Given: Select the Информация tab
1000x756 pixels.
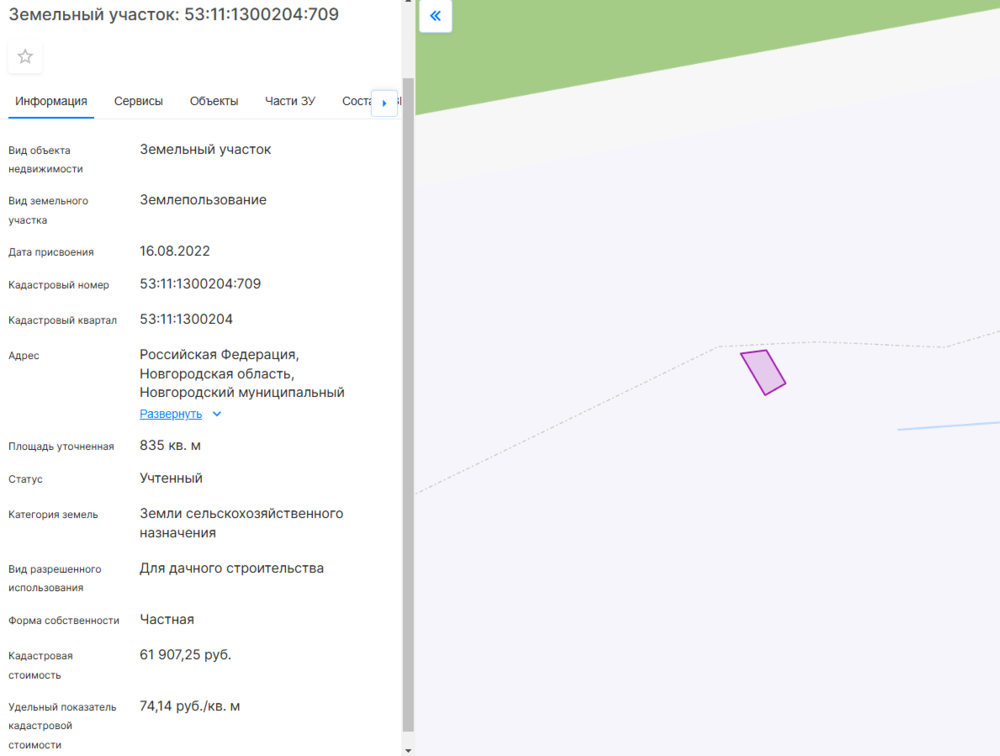Looking at the screenshot, I should [51, 101].
